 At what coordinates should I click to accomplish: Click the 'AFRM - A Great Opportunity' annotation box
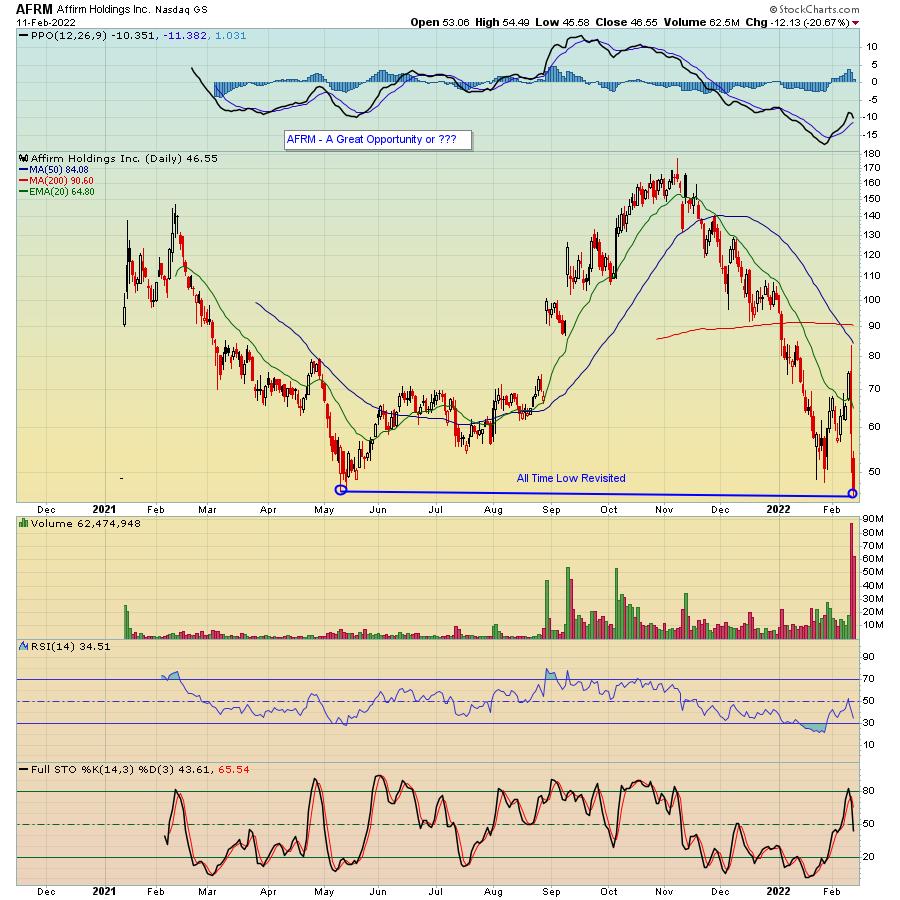(x=377, y=140)
